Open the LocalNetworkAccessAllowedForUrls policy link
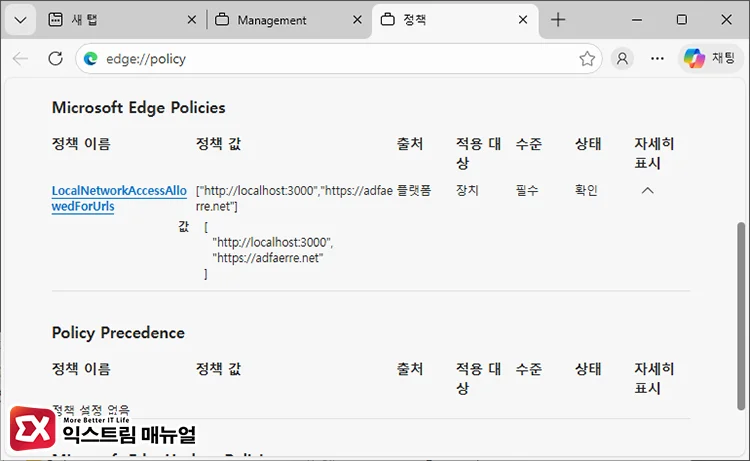This screenshot has height=461, width=750. tap(119, 198)
